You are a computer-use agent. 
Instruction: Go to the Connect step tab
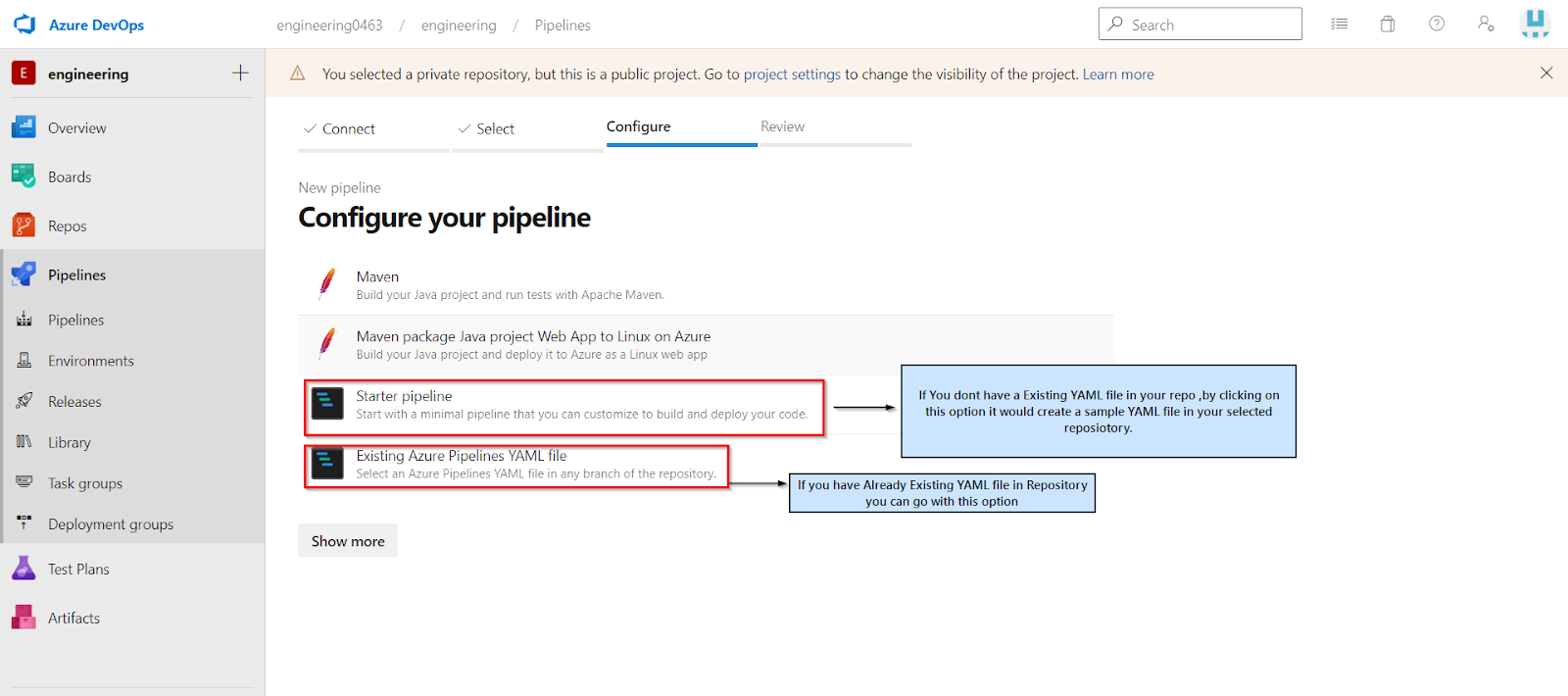point(373,129)
